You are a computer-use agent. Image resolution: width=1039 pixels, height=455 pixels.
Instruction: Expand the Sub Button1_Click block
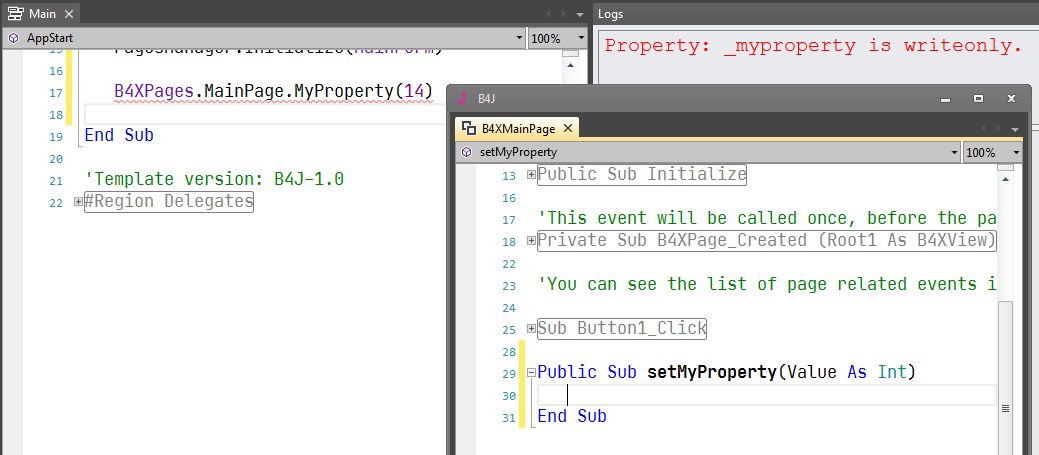pos(531,329)
